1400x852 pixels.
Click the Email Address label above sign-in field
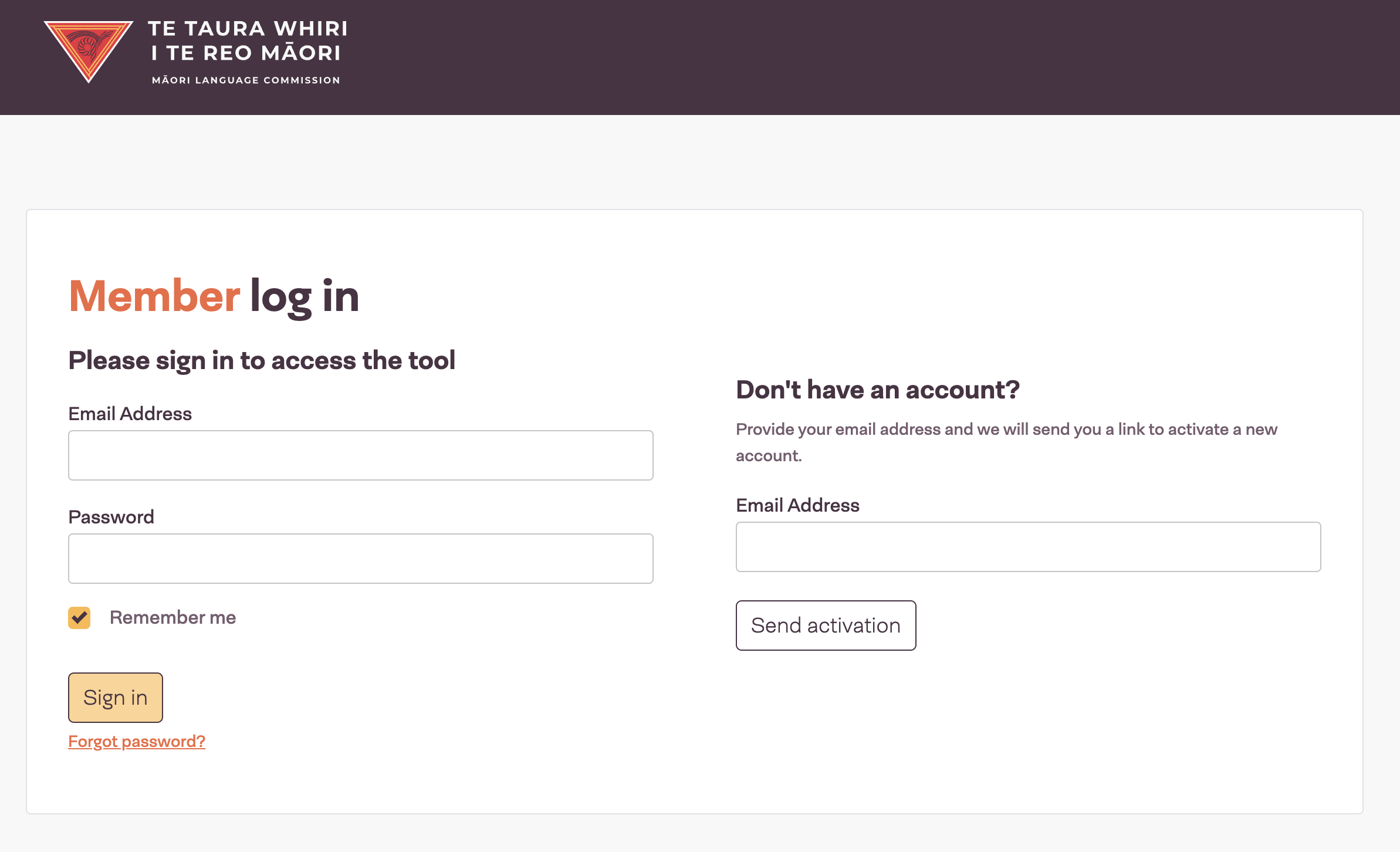130,414
